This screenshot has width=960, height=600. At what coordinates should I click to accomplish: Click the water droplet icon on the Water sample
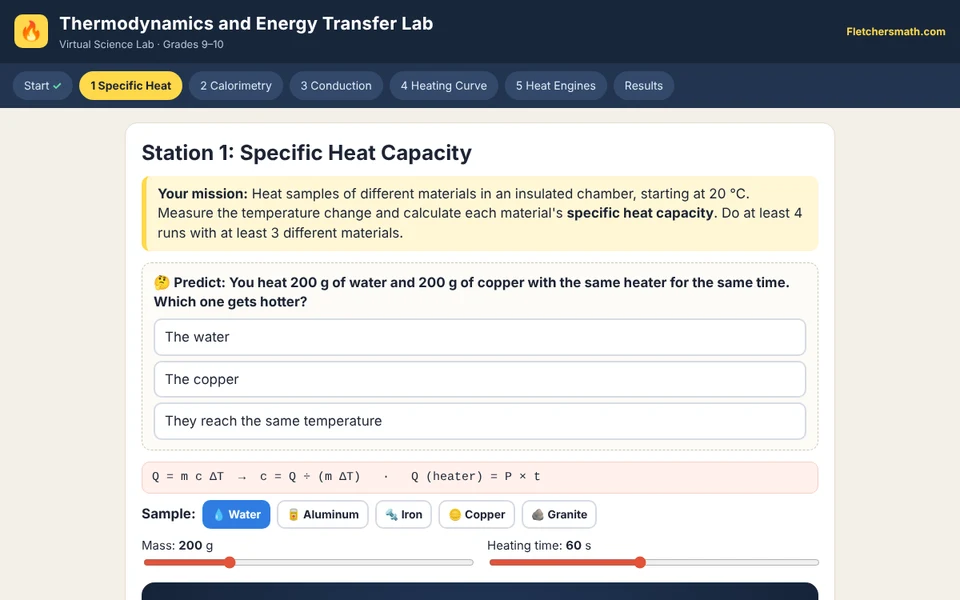click(219, 515)
